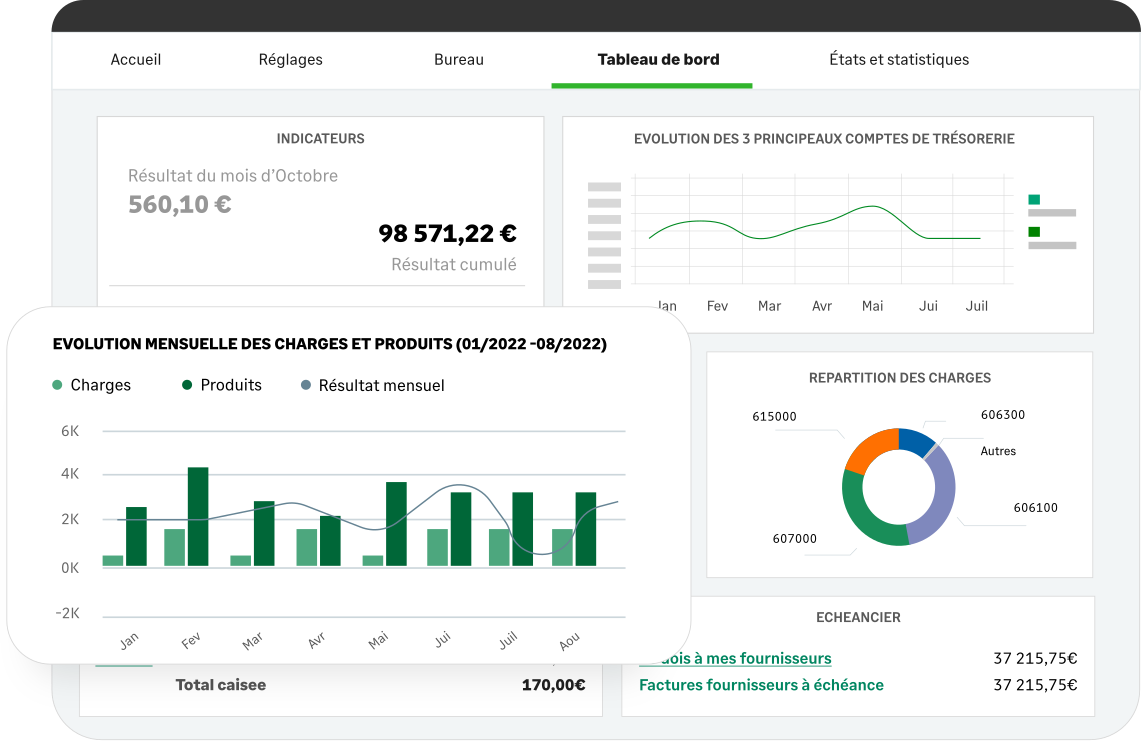This screenshot has width=1144, height=741.
Task: Click the 'Résultat cumulé' label
Action: coord(454,265)
